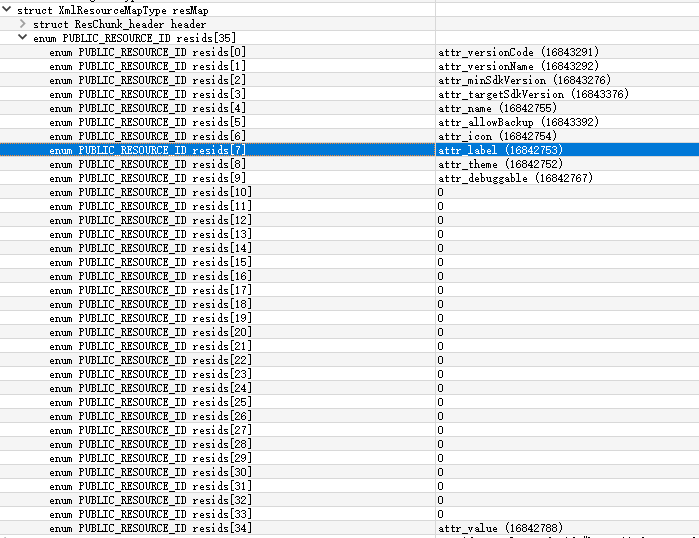
Task: Click the 0 value of resids[20]
Action: pos(440,332)
